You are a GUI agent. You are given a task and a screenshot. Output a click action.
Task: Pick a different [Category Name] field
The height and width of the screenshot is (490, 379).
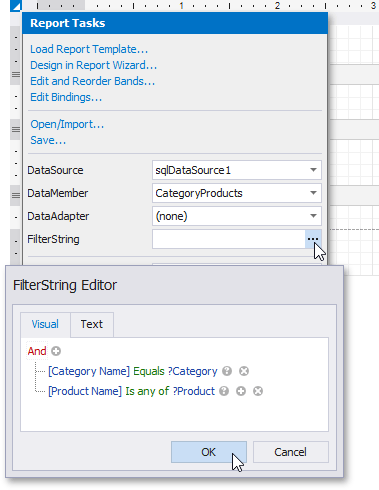click(x=89, y=371)
